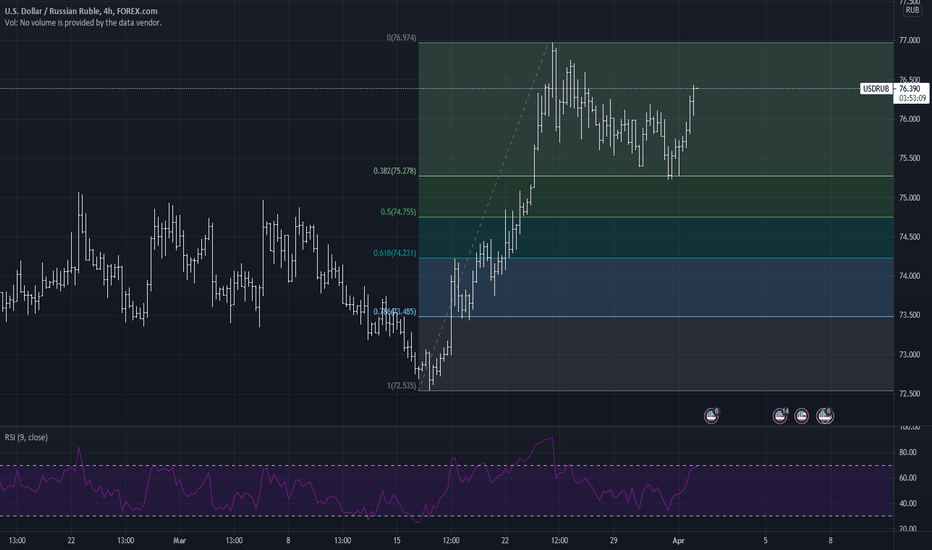Viewport: 932px width, 550px height.
Task: Click the Apr label on the time axis
Action: [x=678, y=540]
